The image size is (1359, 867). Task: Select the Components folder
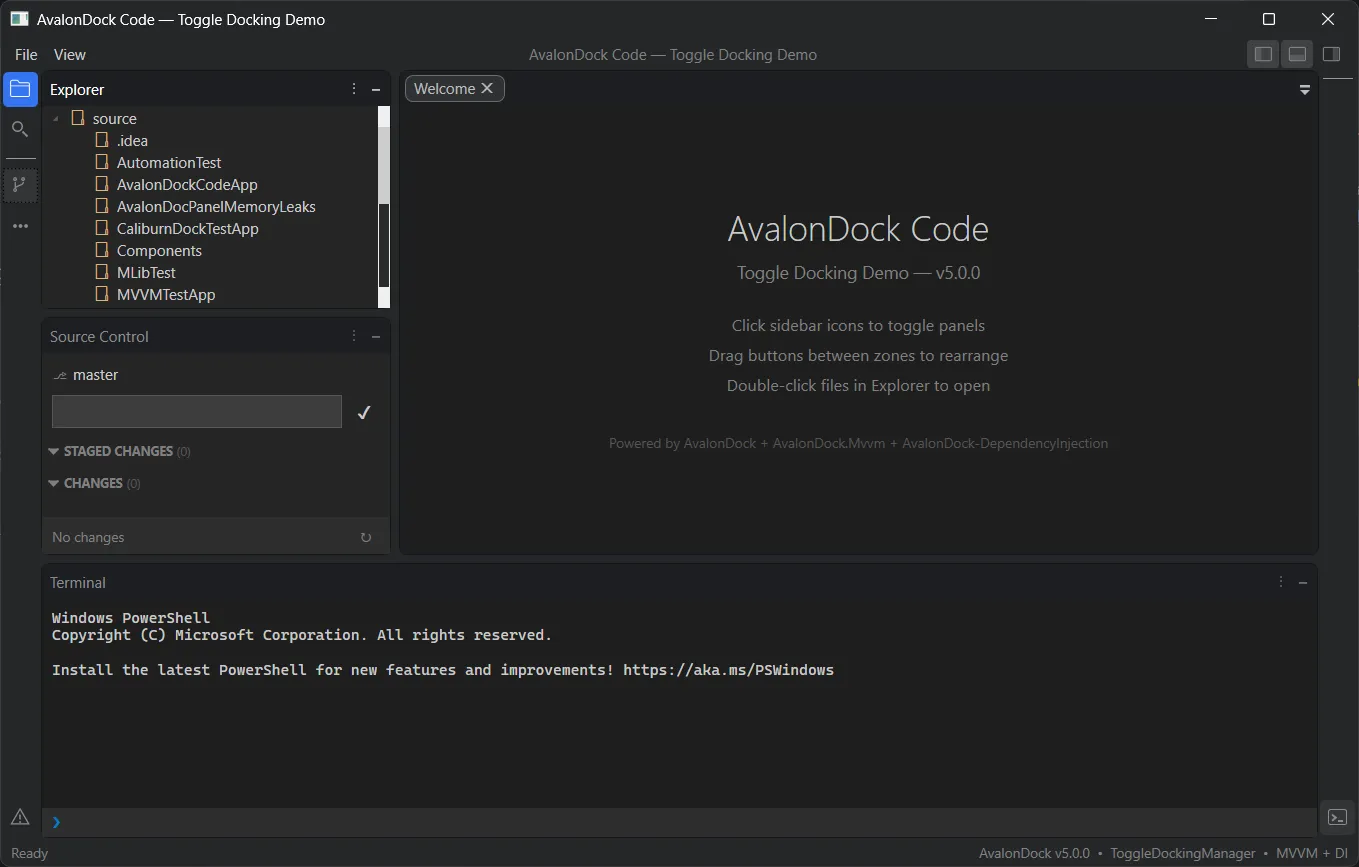pos(159,250)
